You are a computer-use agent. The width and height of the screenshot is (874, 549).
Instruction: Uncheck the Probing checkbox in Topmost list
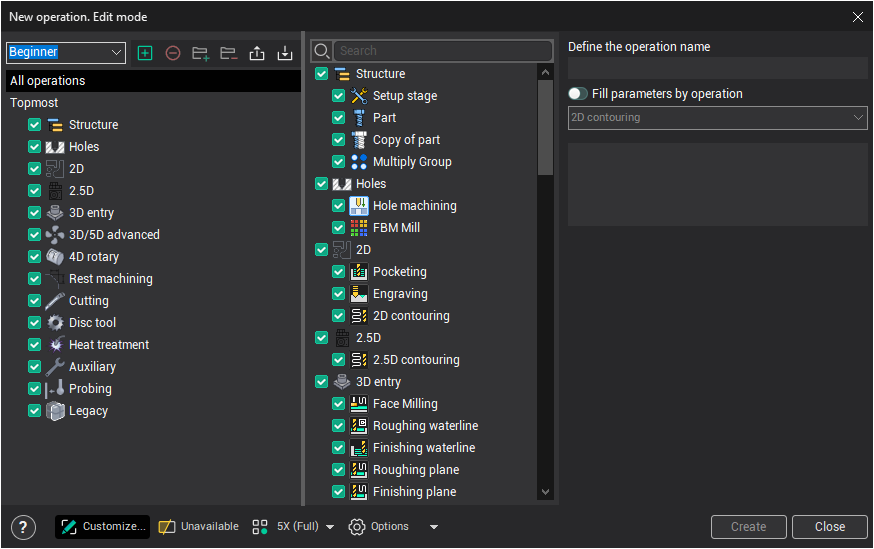(35, 389)
